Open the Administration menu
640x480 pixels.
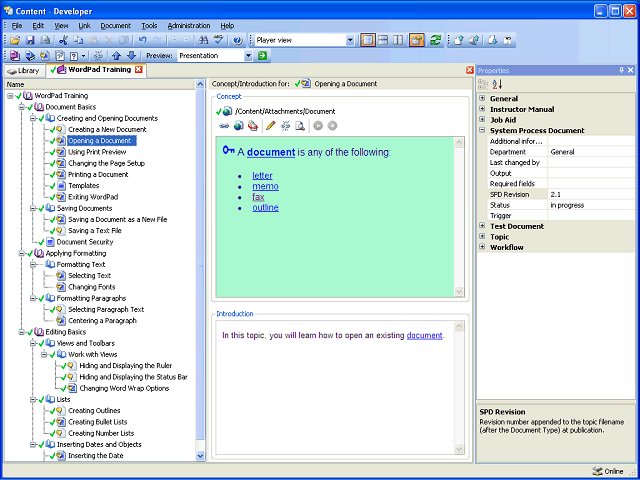189,26
